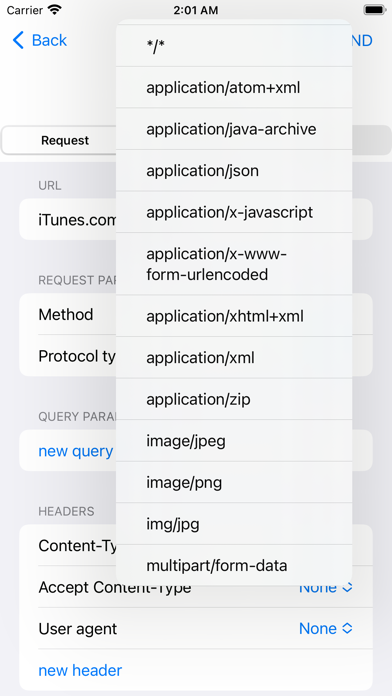Choose application/x-javascript entry

(234, 212)
